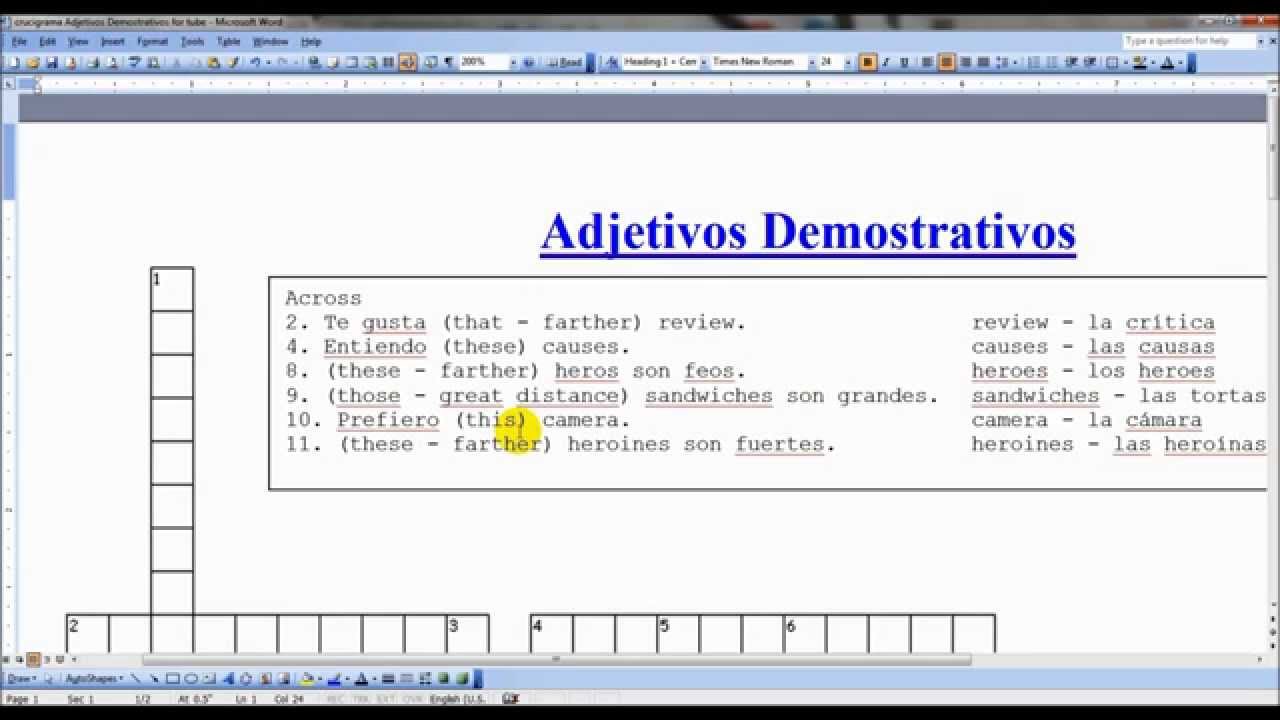The width and height of the screenshot is (1280, 720).
Task: Open the Edit menu
Action: click(47, 42)
